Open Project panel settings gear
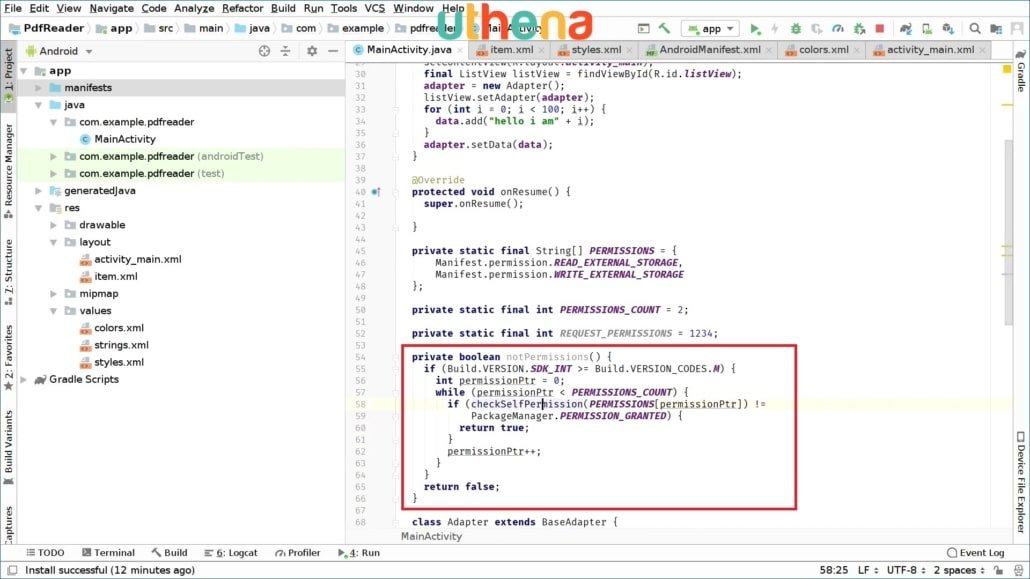Image resolution: width=1030 pixels, height=579 pixels. 312,51
